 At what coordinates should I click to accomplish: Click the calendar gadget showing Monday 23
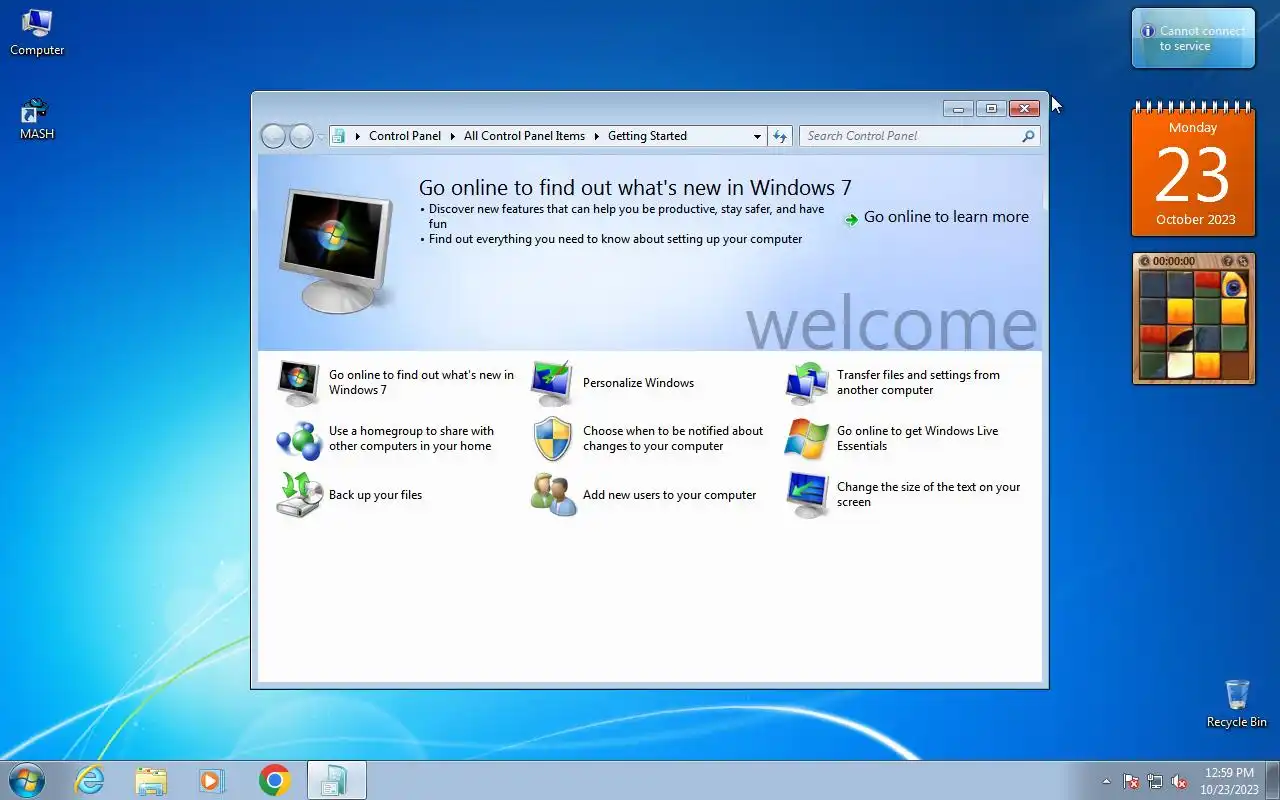[x=1193, y=170]
